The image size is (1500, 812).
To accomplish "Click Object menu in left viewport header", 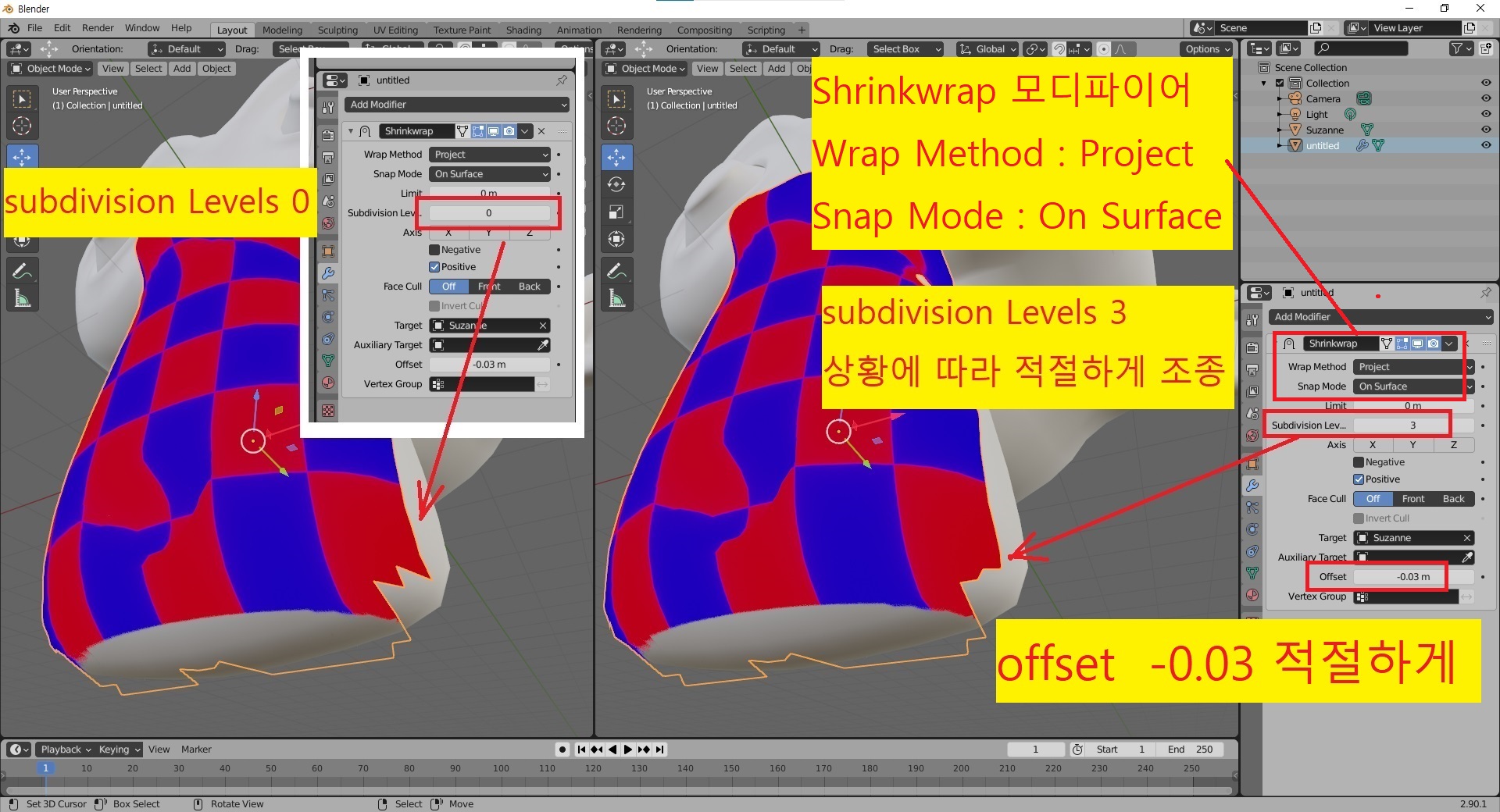I will (216, 69).
